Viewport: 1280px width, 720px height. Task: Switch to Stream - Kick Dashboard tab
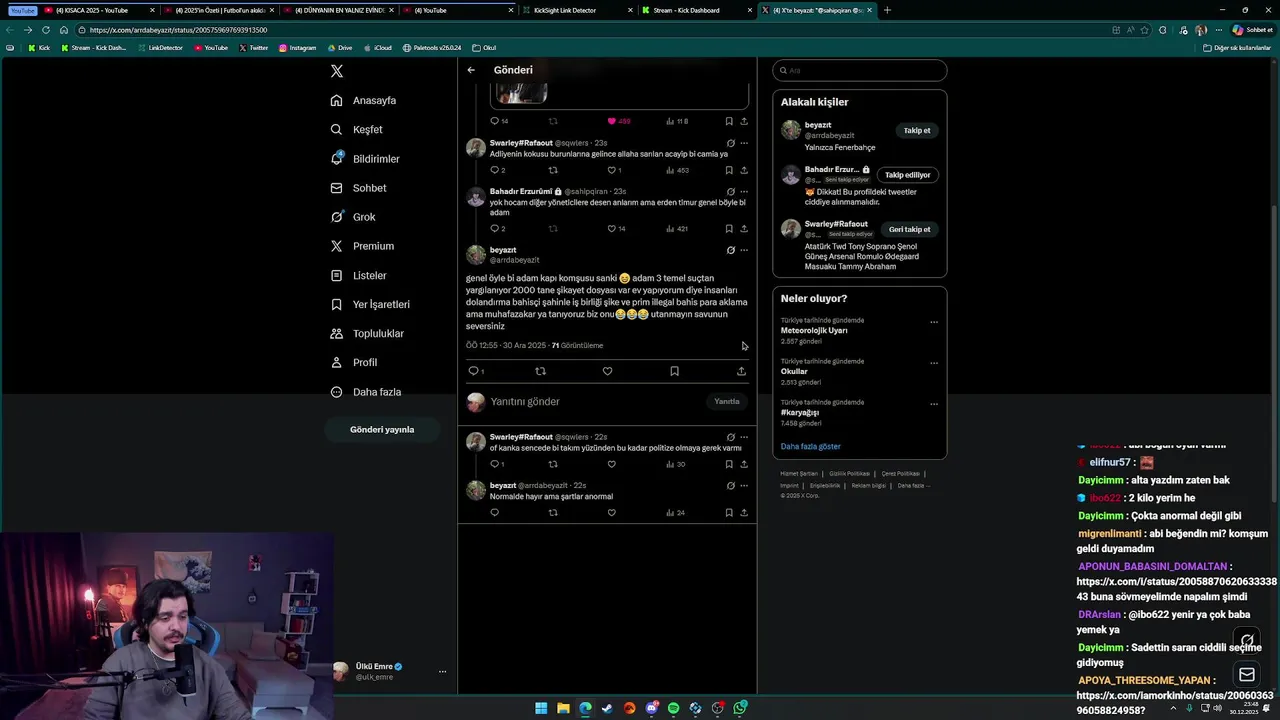coord(697,10)
